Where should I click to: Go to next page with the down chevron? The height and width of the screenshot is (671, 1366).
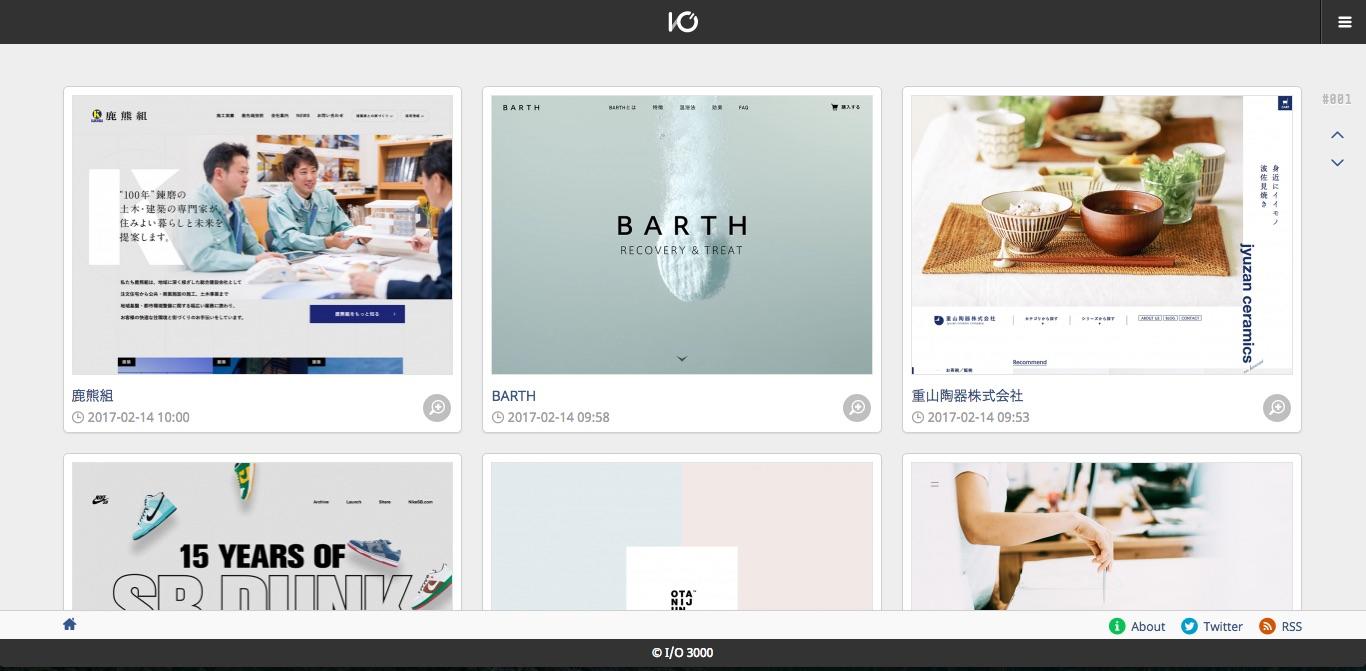(x=1337, y=162)
